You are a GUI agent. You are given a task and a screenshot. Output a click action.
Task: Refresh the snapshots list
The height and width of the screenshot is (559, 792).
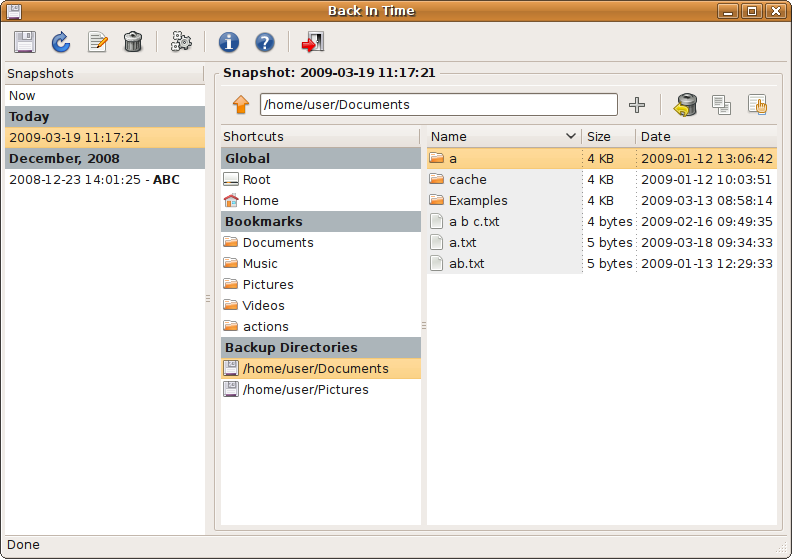(61, 42)
